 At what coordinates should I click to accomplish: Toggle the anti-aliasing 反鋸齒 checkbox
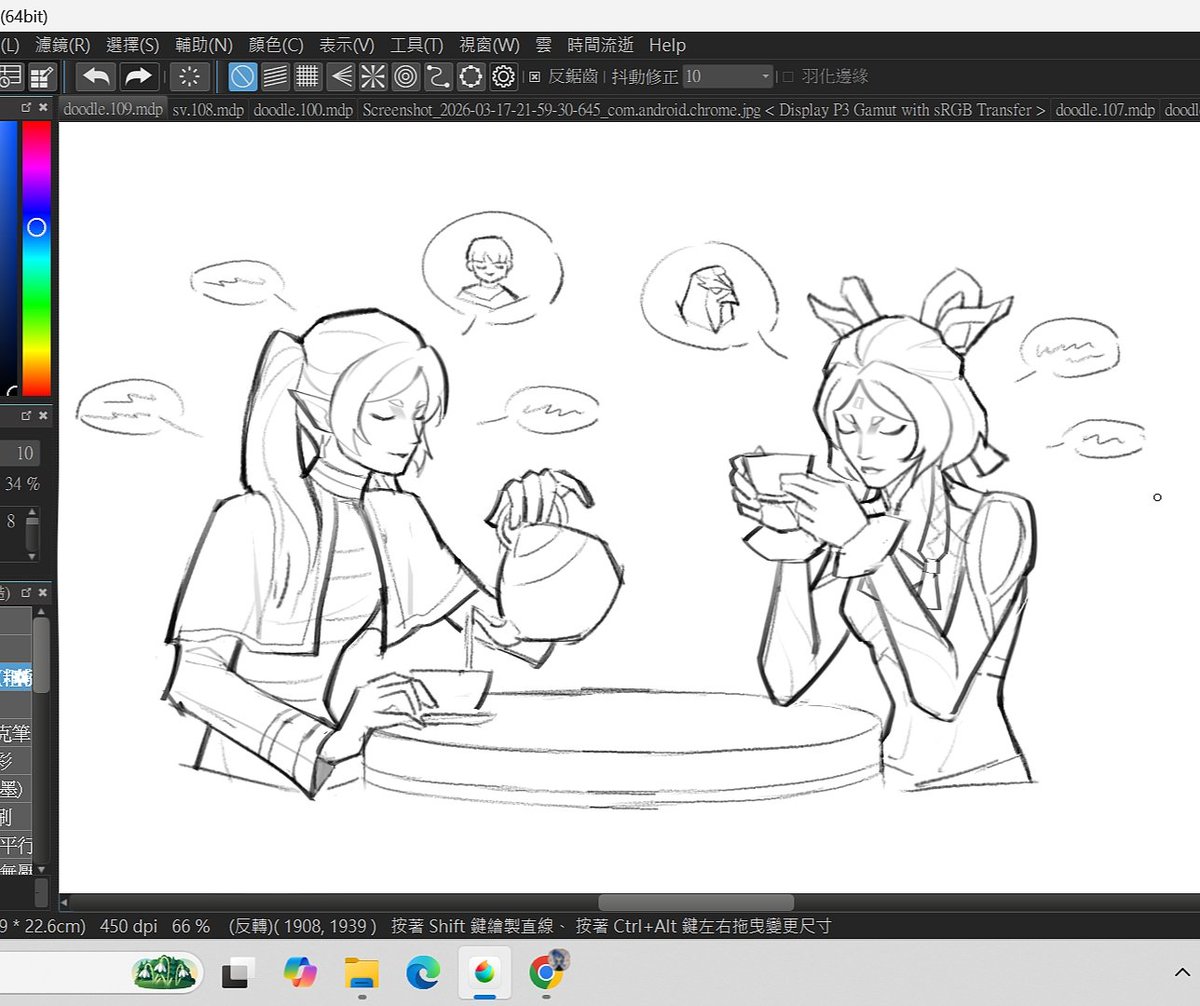coord(534,76)
